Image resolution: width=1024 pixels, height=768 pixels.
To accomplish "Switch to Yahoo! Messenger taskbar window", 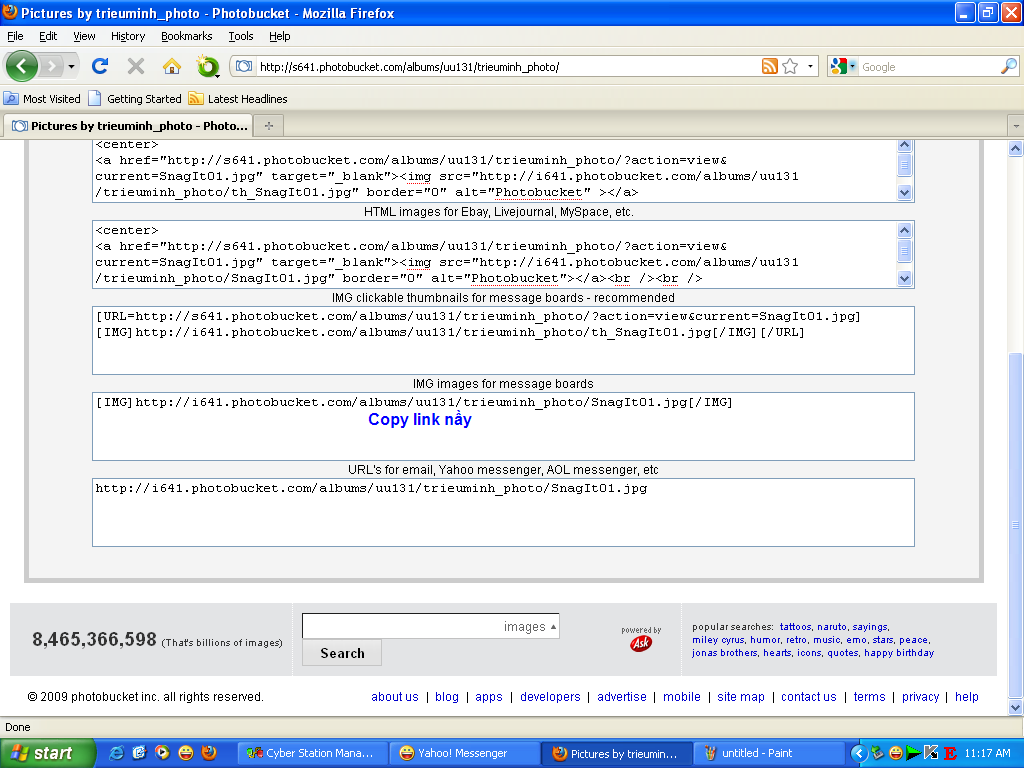I will (464, 753).
